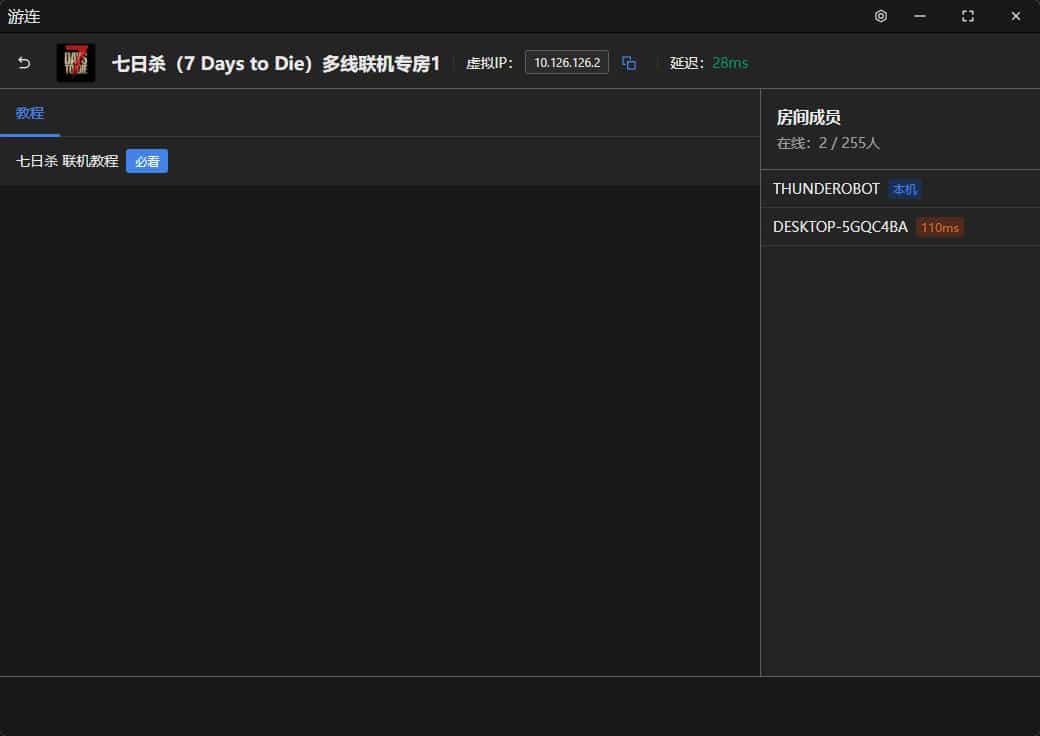Maximize the 游连 window
1040x736 pixels.
(968, 16)
